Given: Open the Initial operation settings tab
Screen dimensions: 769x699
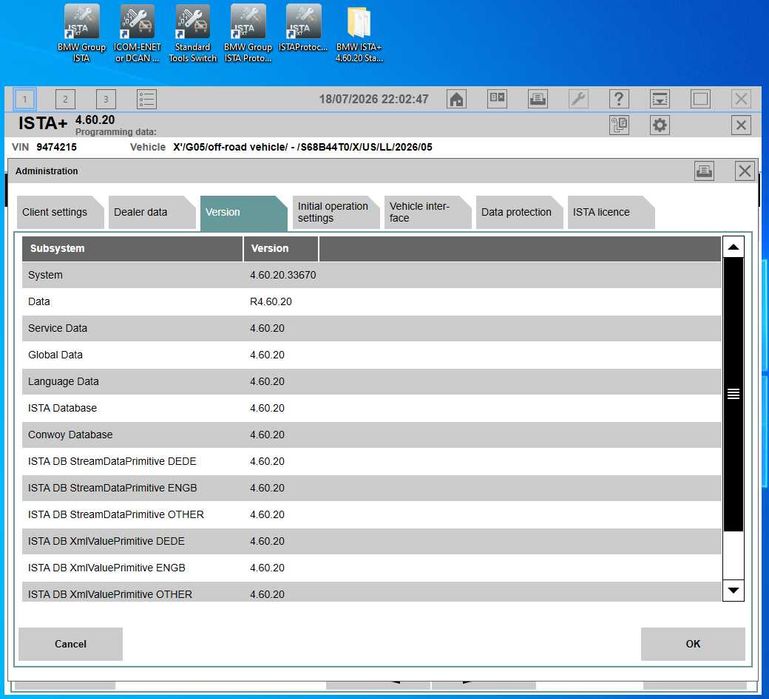Looking at the screenshot, I should pyautogui.click(x=335, y=212).
